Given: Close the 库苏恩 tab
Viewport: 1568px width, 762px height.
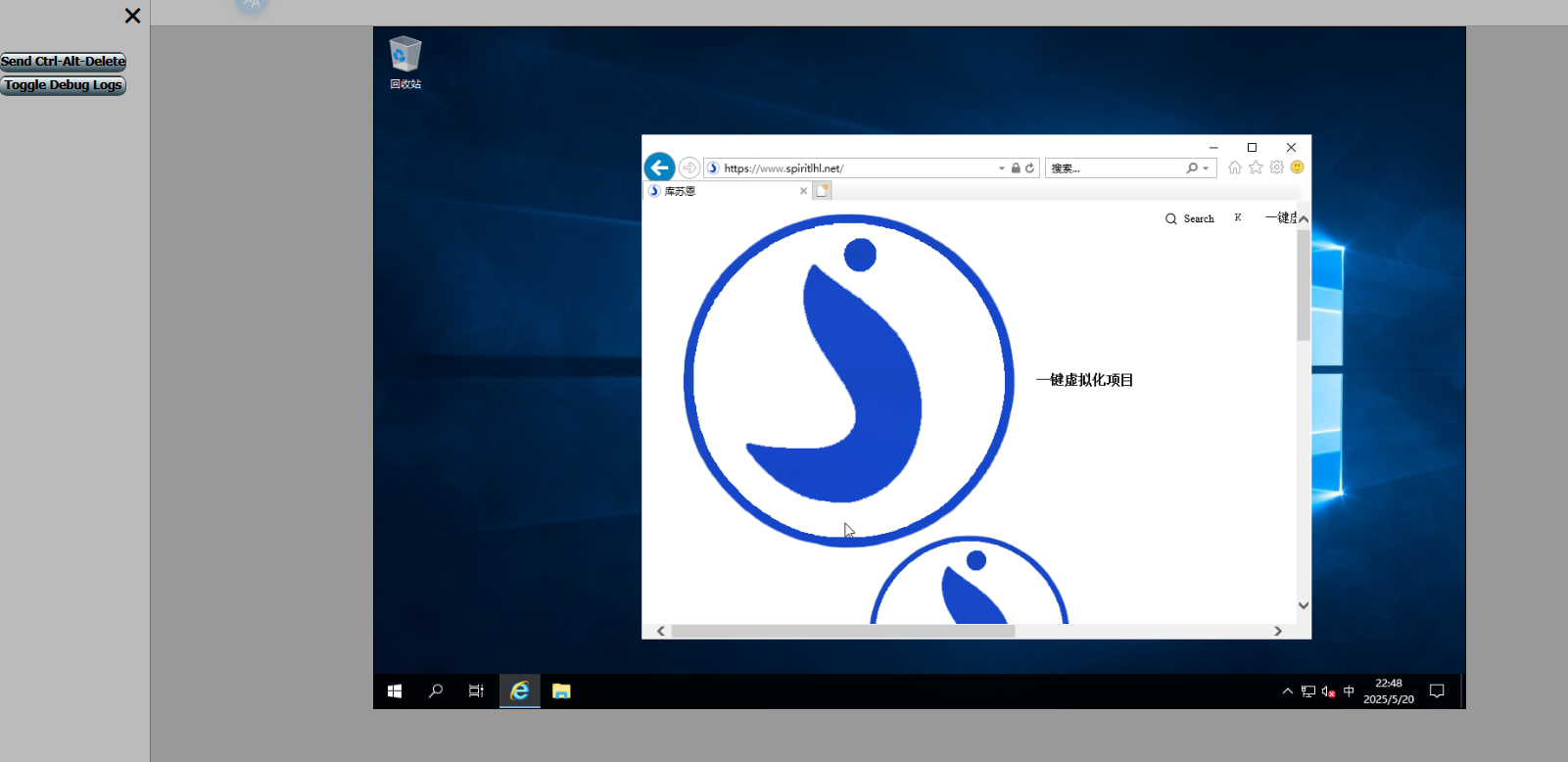Looking at the screenshot, I should (x=803, y=191).
